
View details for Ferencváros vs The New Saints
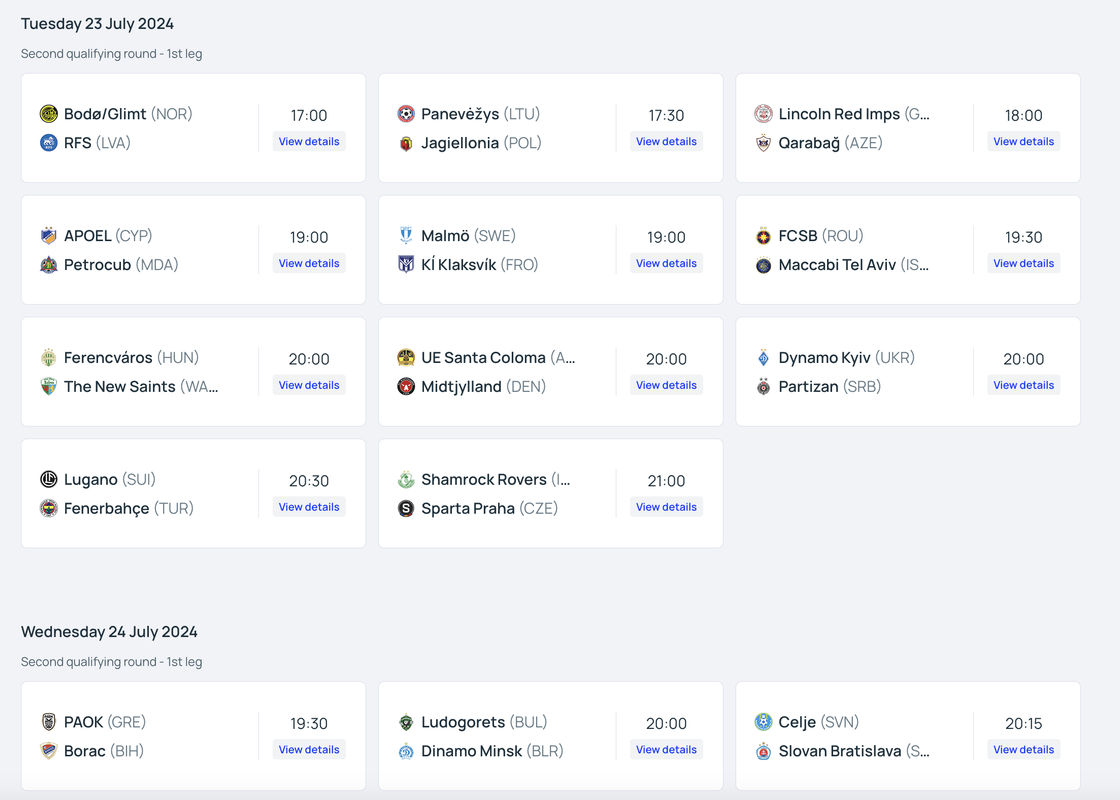click(x=309, y=385)
